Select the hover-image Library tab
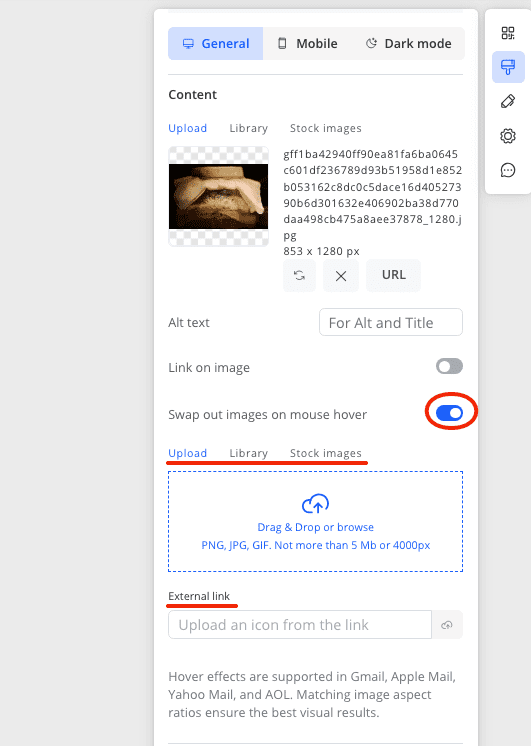The height and width of the screenshot is (746, 531). tap(248, 453)
